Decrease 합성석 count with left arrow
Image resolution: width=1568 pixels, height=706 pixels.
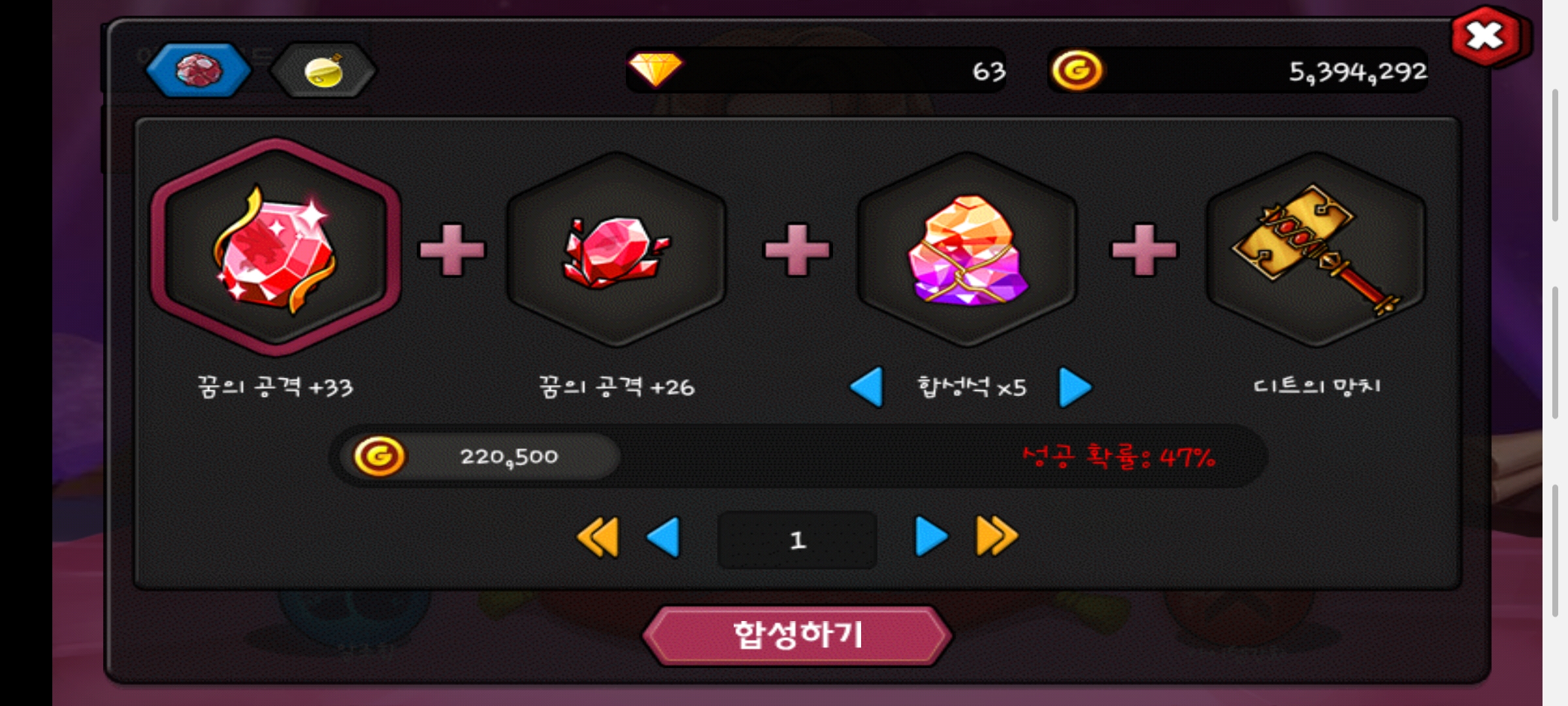867,387
